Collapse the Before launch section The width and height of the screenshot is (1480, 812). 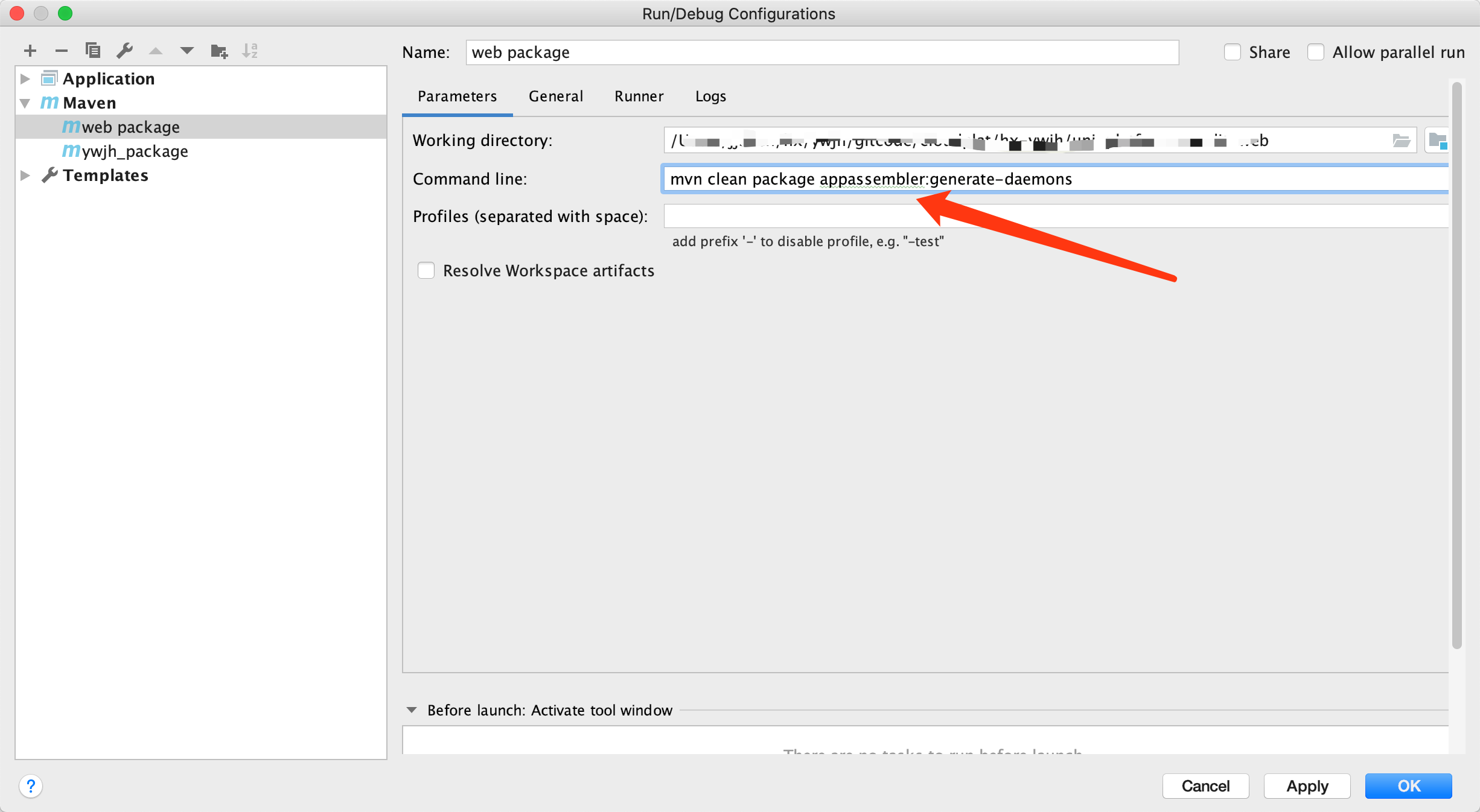412,710
